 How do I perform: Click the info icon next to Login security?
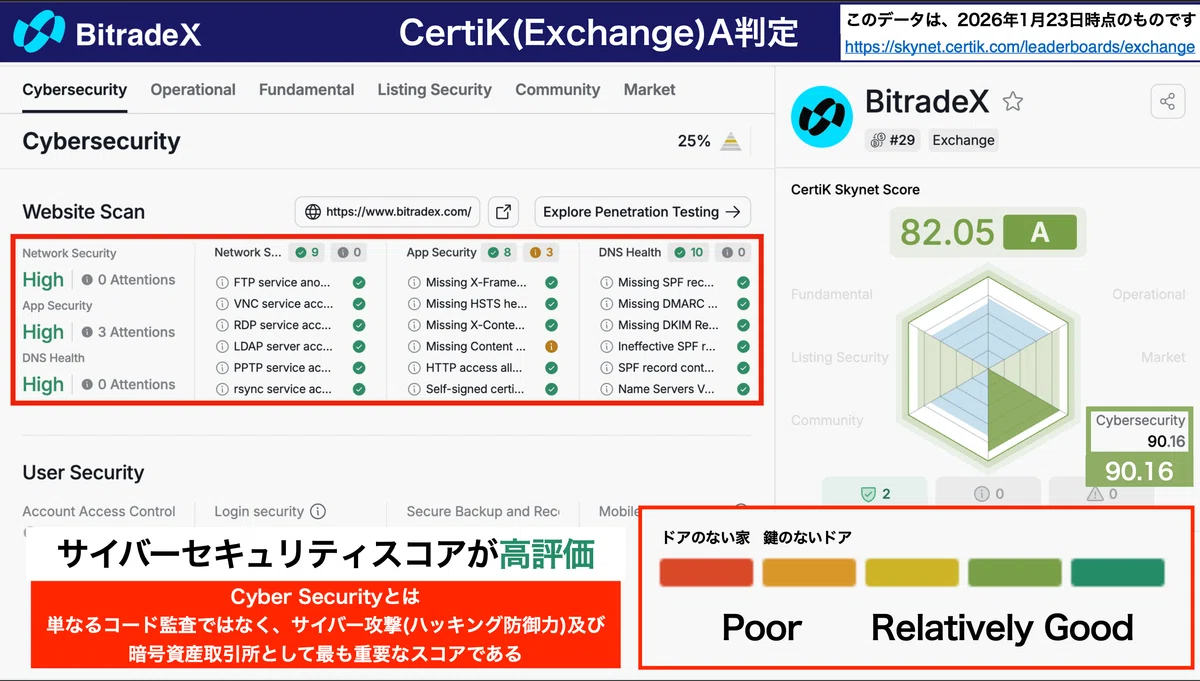(x=318, y=511)
